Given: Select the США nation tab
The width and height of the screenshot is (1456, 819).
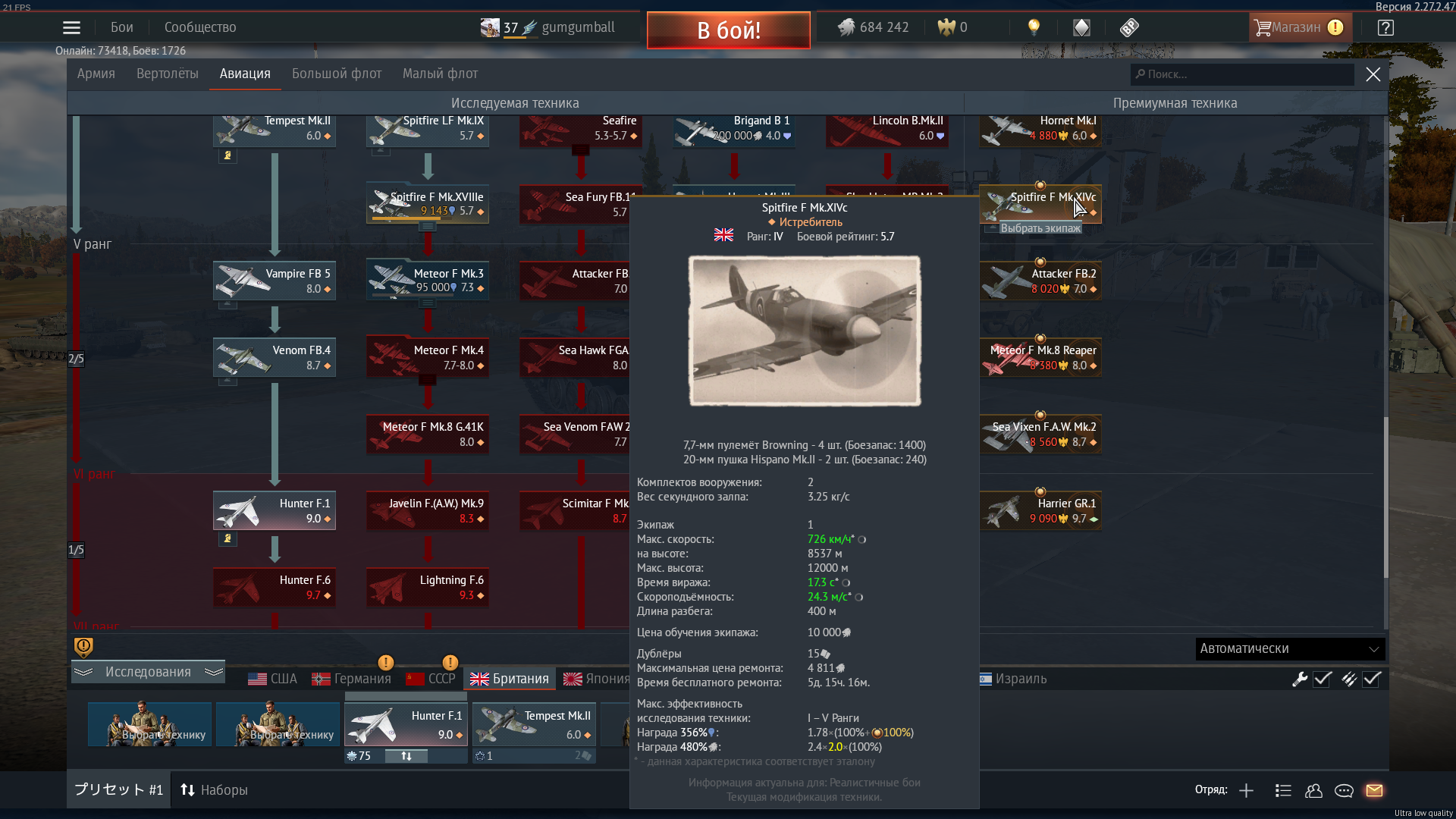Looking at the screenshot, I should pos(273,679).
